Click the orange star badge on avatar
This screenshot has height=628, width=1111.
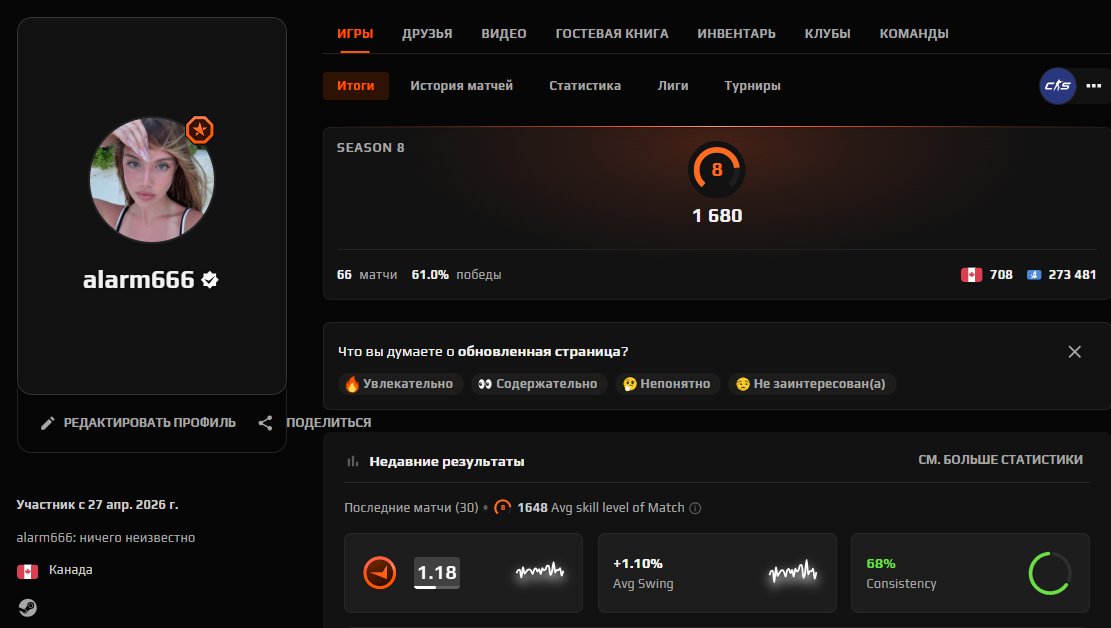pyautogui.click(x=200, y=130)
